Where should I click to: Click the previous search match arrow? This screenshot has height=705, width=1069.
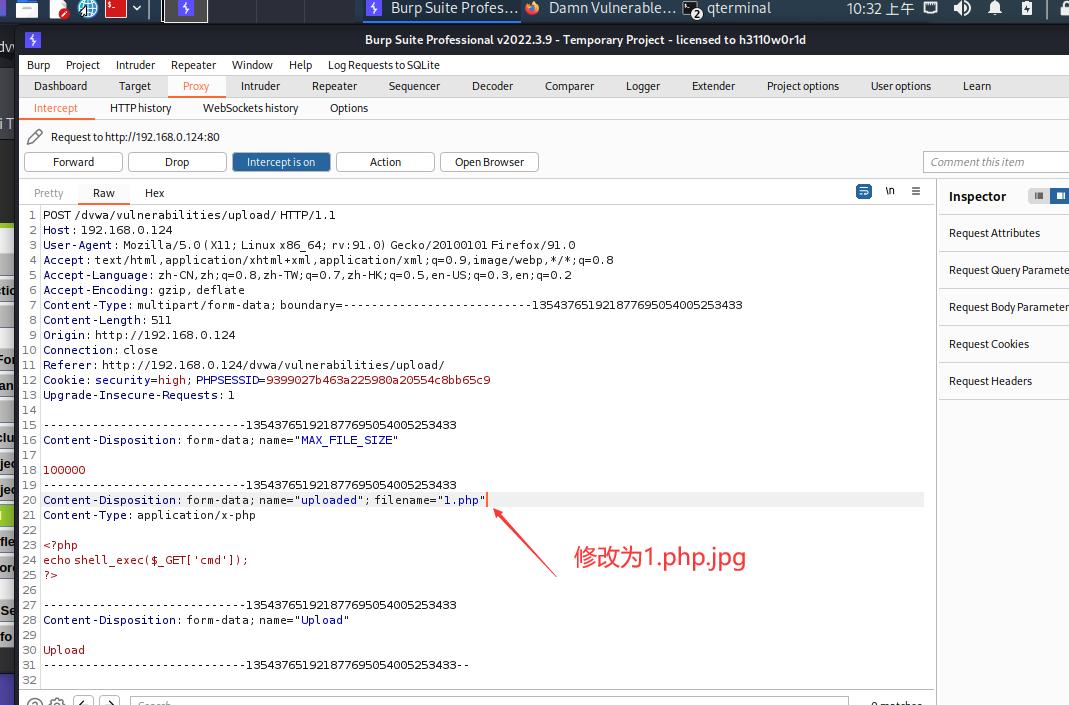coord(84,702)
